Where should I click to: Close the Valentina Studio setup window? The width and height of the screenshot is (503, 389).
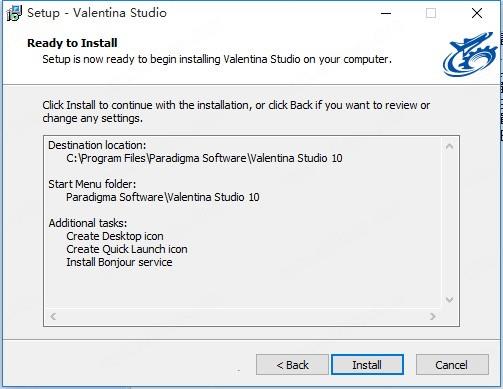coord(477,13)
